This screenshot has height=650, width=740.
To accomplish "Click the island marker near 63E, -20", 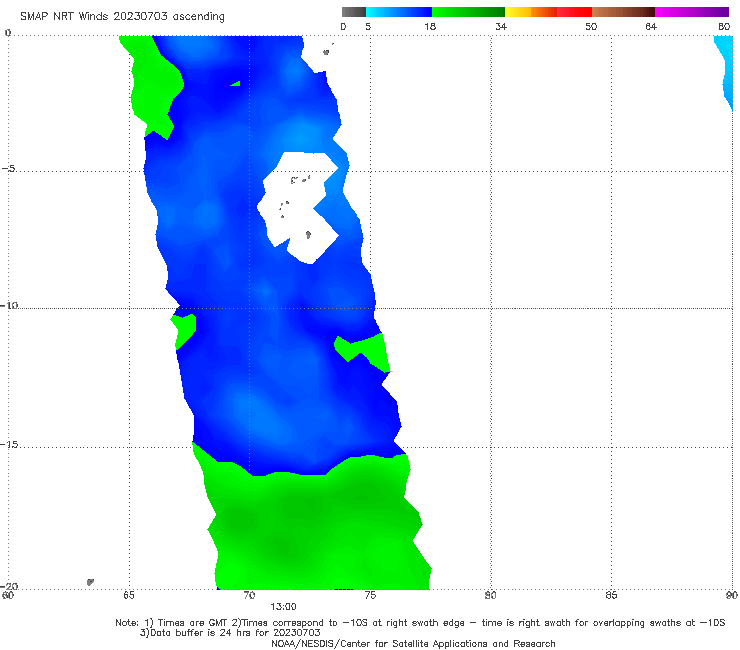I will point(90,582).
